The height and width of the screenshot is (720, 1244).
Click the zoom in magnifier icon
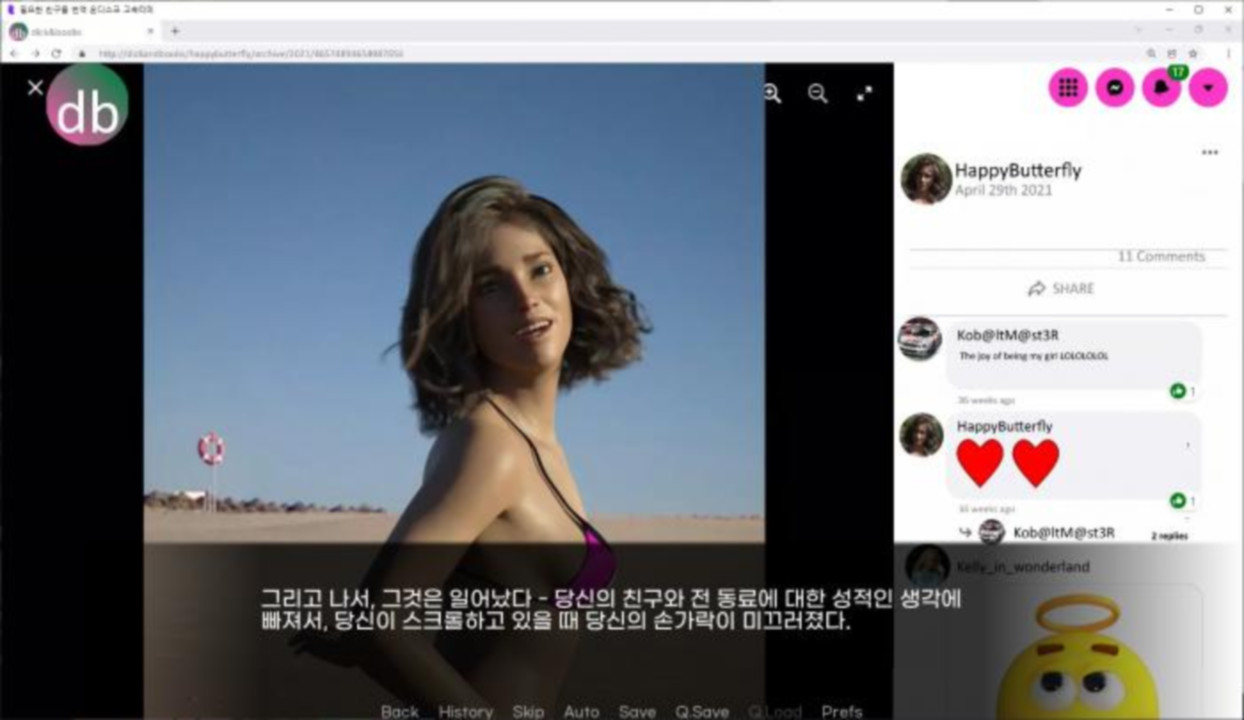point(772,93)
